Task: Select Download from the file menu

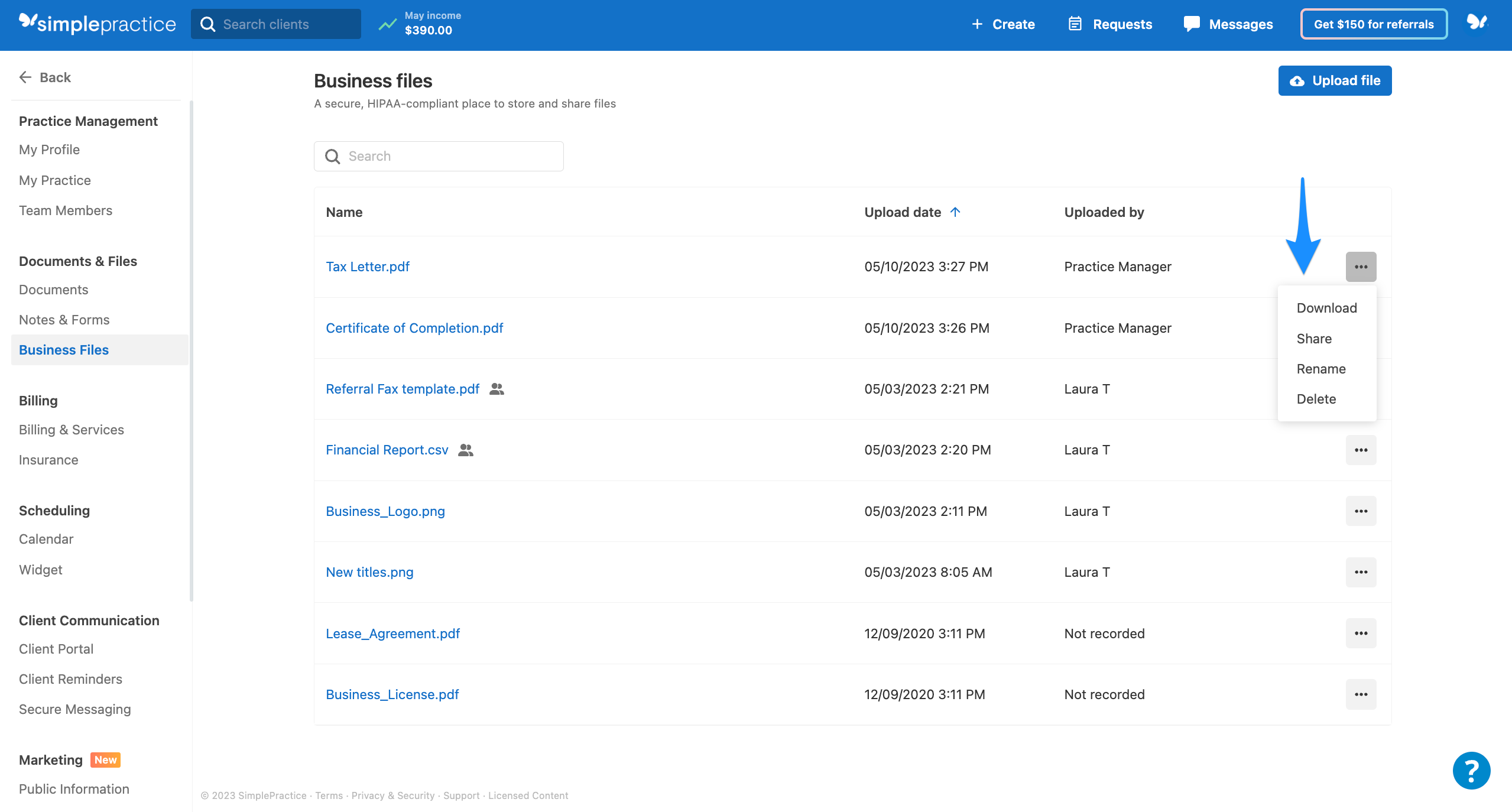Action: click(x=1326, y=308)
